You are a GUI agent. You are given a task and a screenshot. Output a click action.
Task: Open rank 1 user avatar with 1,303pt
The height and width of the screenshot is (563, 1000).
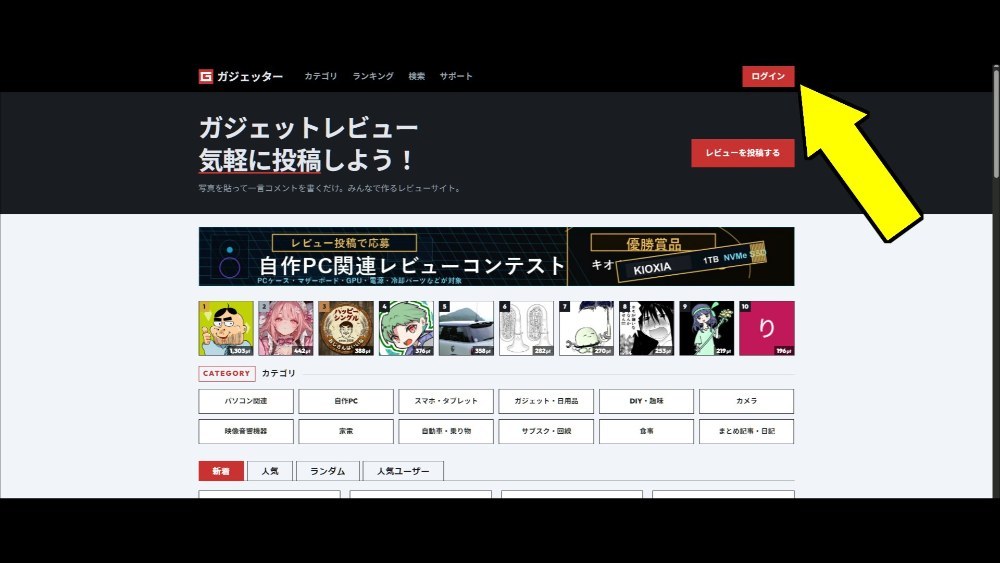tap(226, 328)
